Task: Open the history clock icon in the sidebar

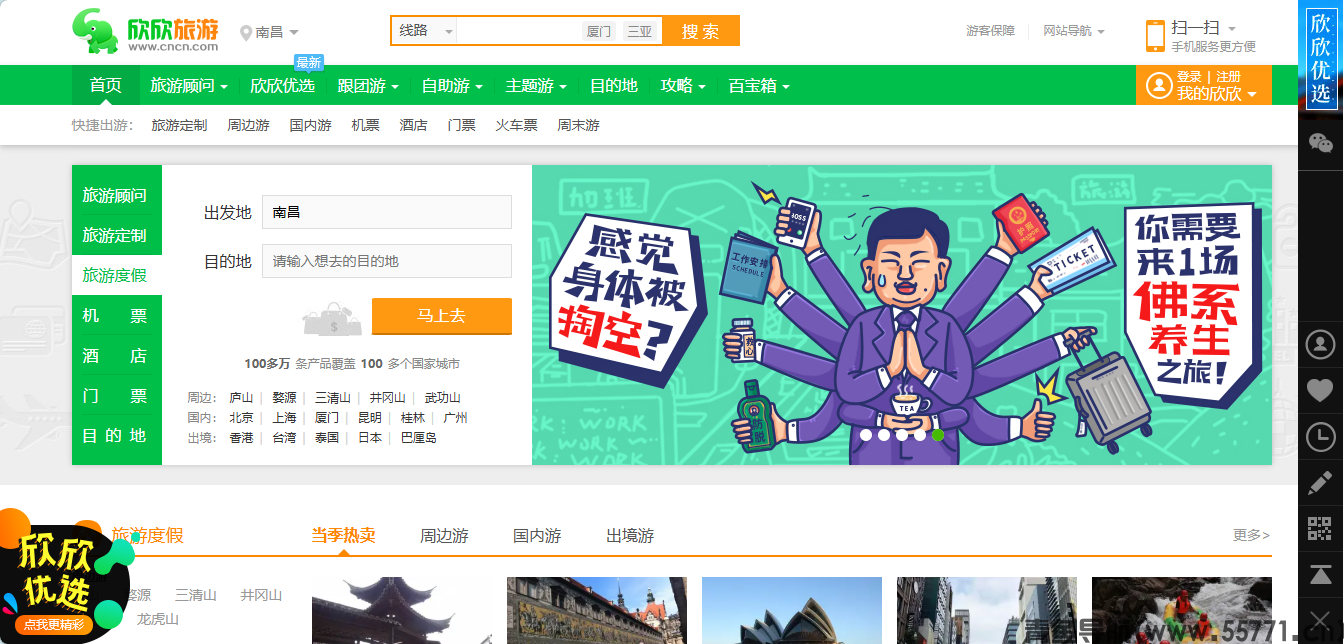Action: point(1321,436)
